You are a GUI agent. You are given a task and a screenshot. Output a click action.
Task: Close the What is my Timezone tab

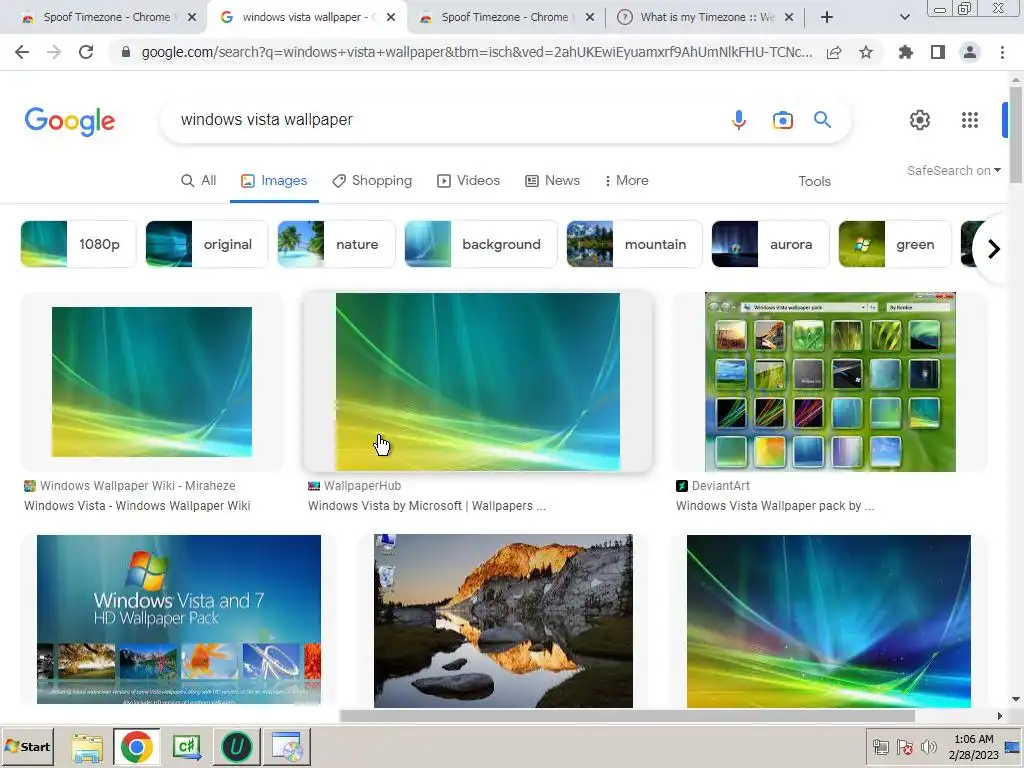click(789, 17)
